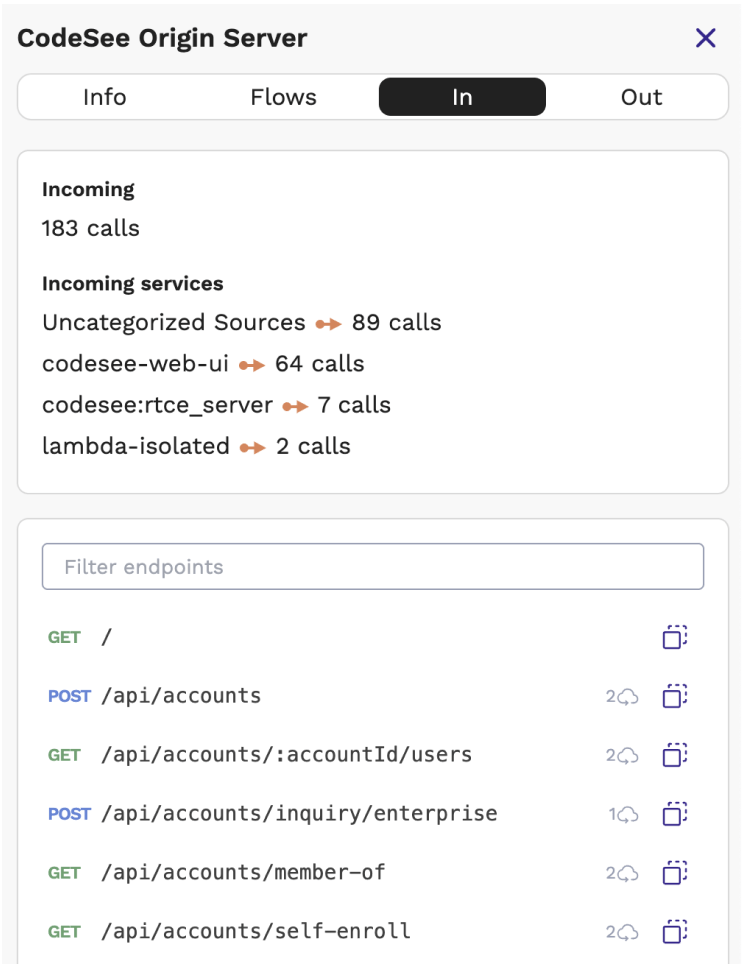Click cloud calls icon on POST /api/accounts
Screen dimensions: 746x966
click(627, 697)
